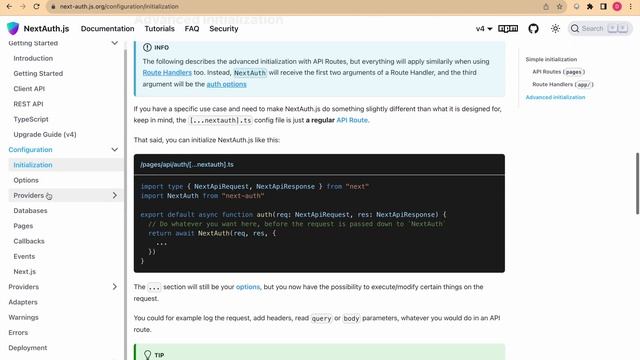Toggle dark/light mode sun icon
This screenshot has height=360, width=640.
pos(555,29)
